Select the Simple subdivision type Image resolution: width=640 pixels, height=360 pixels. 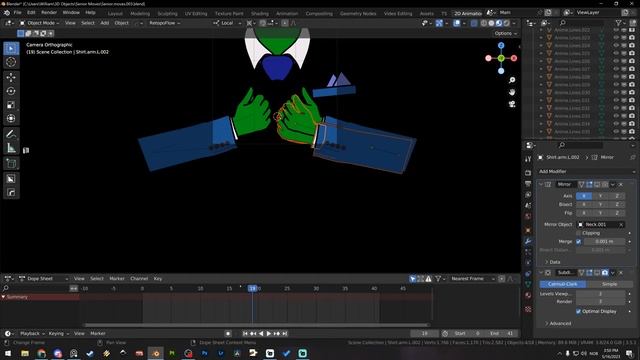[610, 284]
